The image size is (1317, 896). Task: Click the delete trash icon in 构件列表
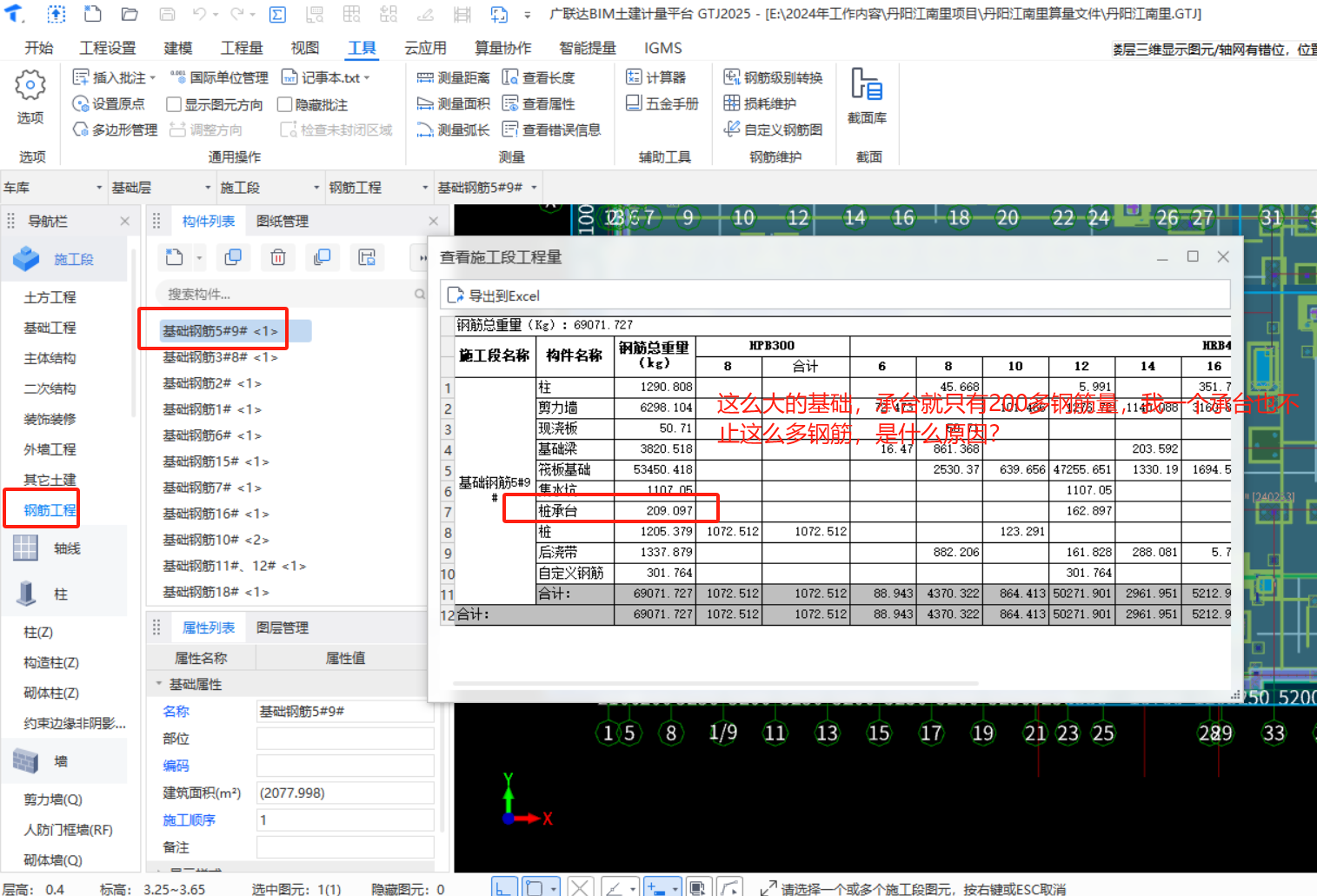pyautogui.click(x=278, y=257)
